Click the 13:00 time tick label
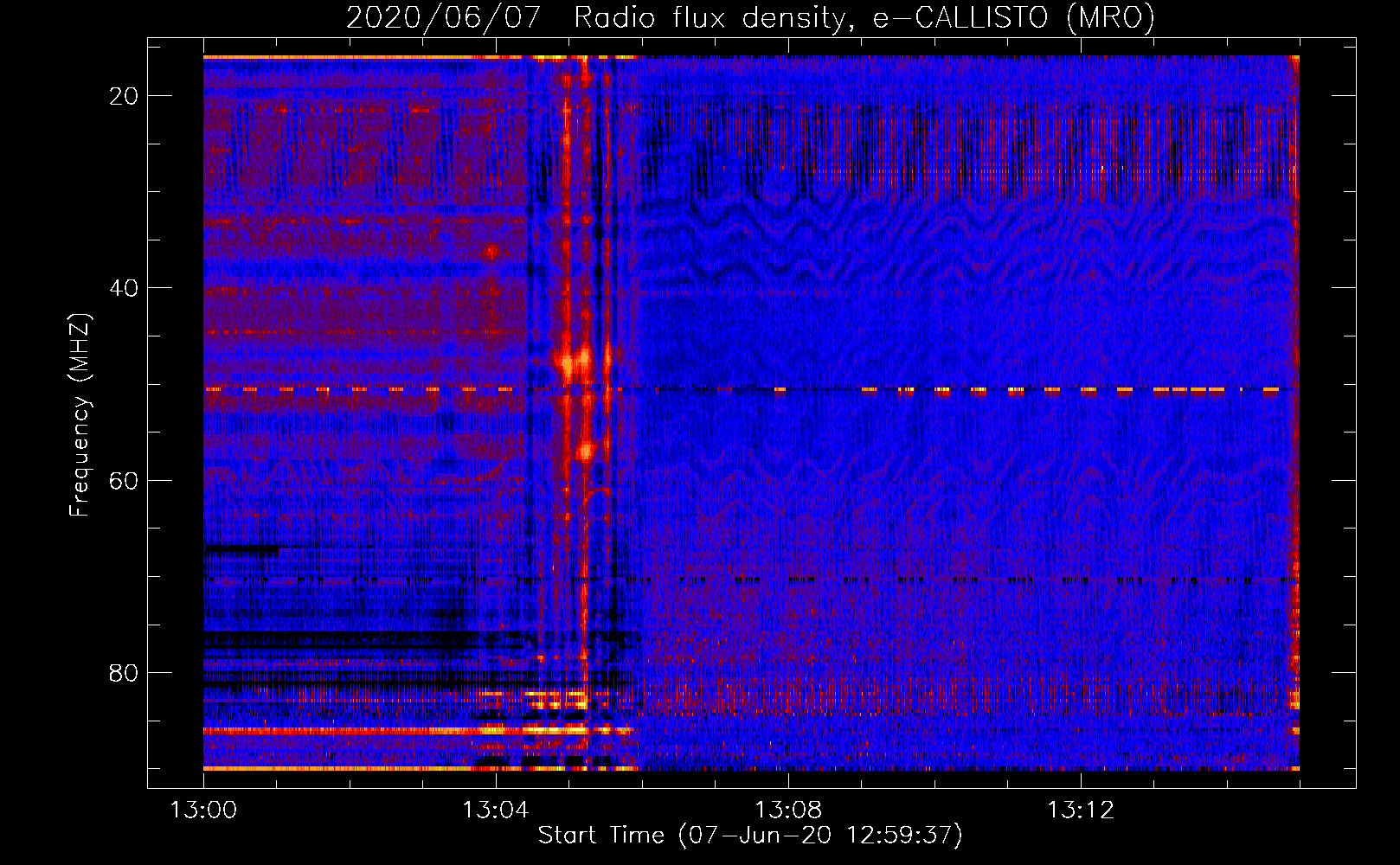The height and width of the screenshot is (865, 1400). point(203,811)
